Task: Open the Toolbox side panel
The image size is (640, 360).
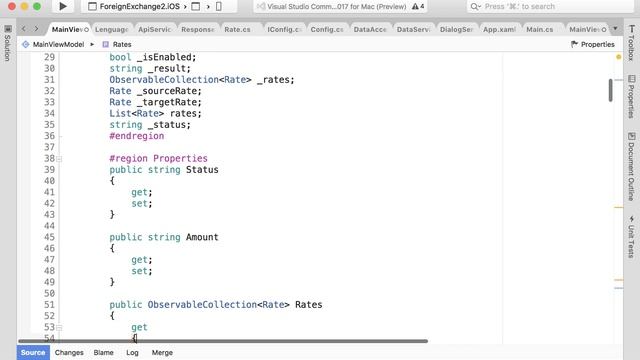Action: click(x=631, y=43)
